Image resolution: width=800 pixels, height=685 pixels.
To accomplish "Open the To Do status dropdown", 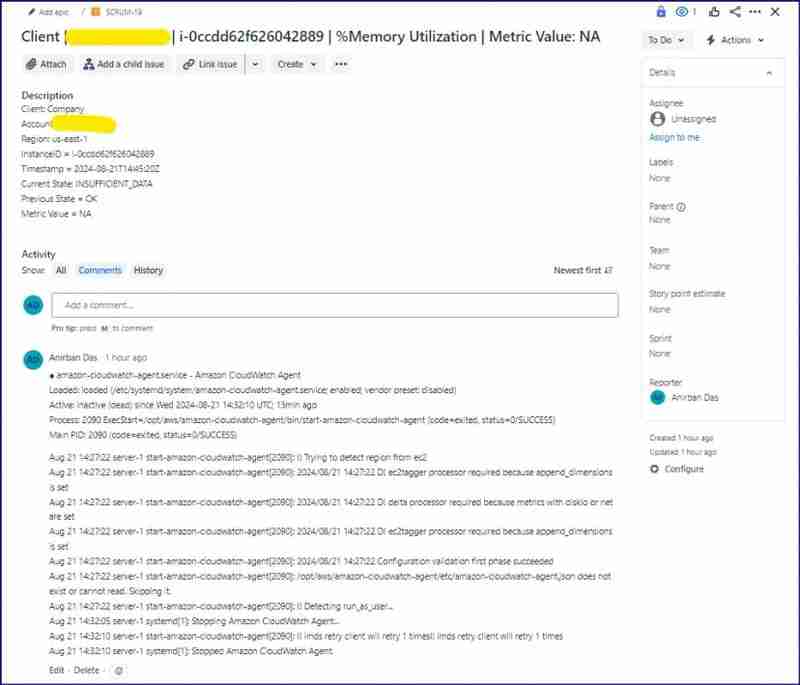I will point(663,40).
